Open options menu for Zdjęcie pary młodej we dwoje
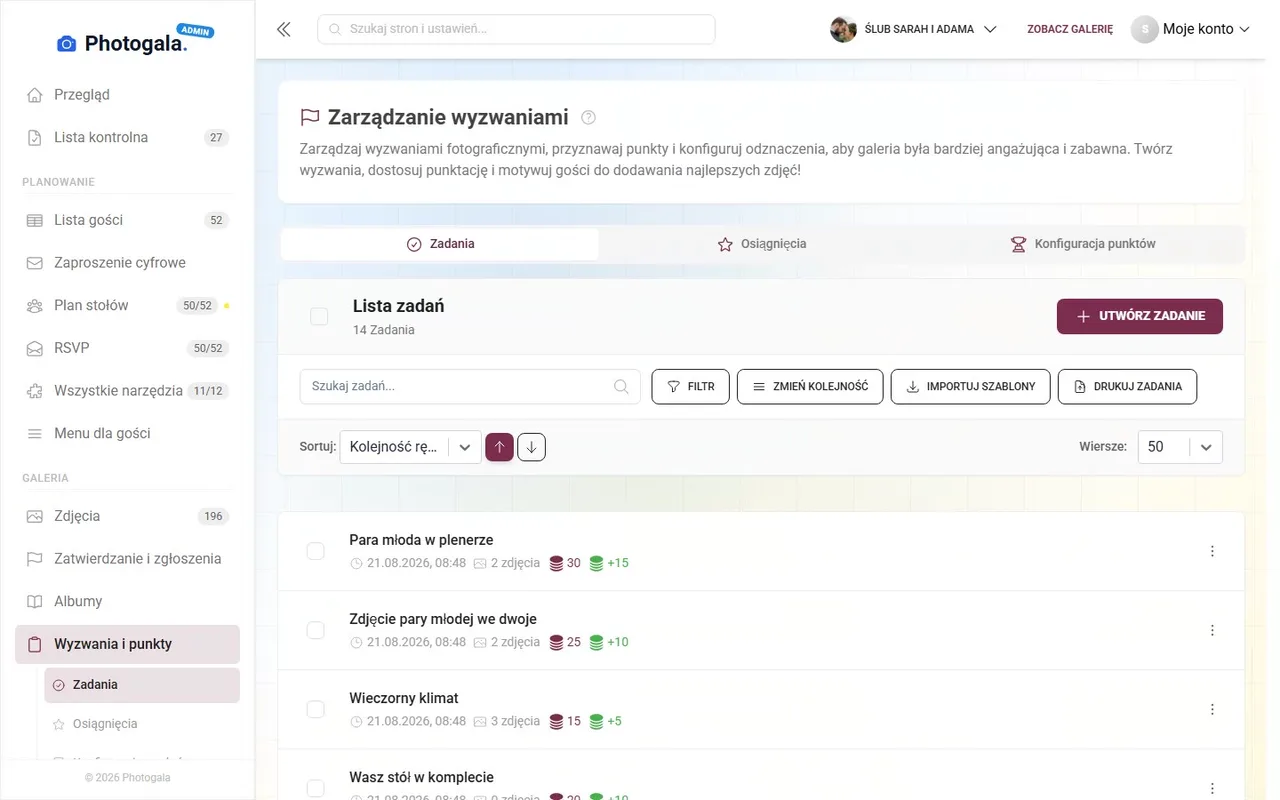 [x=1212, y=630]
